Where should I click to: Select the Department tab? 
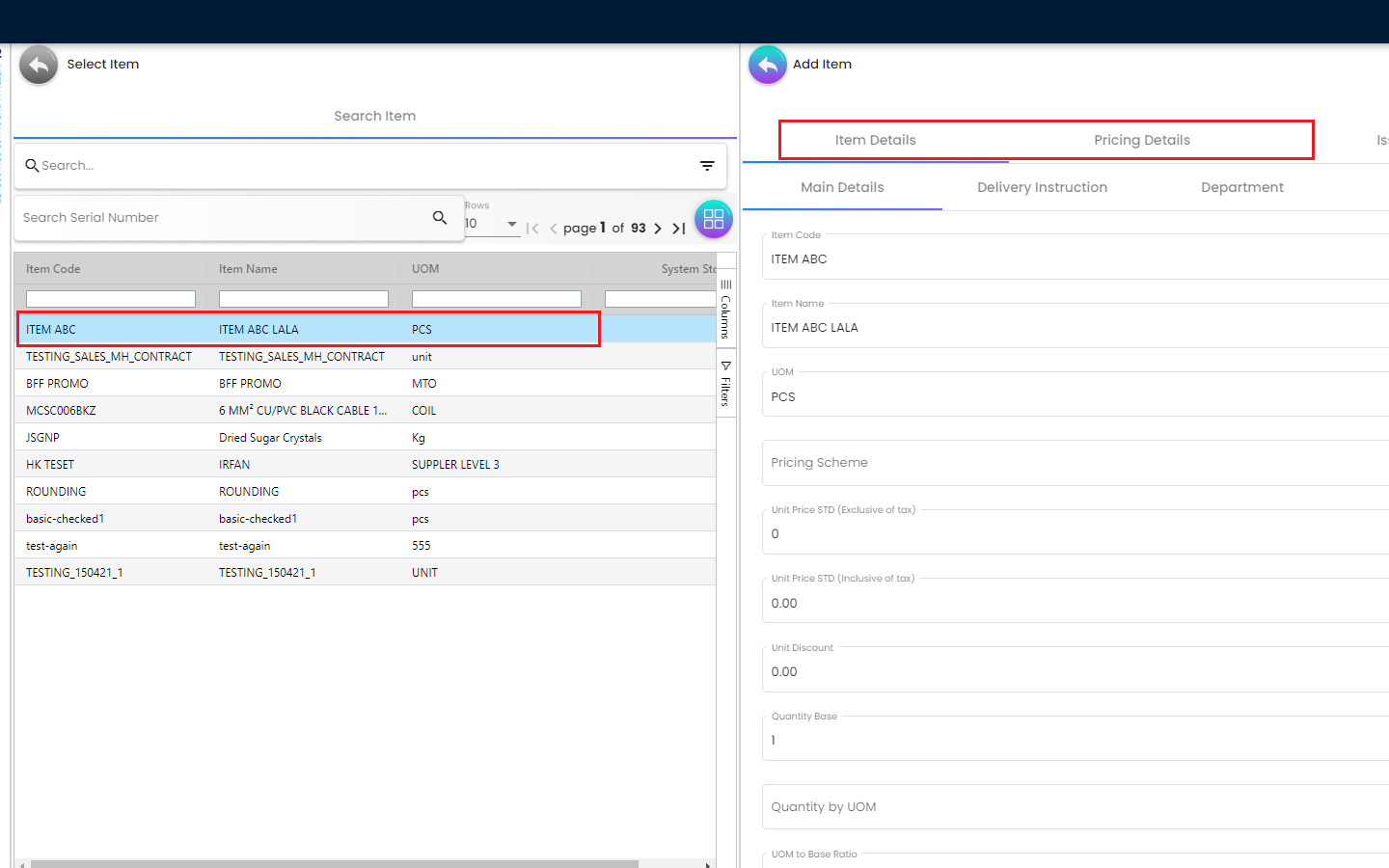(x=1241, y=187)
